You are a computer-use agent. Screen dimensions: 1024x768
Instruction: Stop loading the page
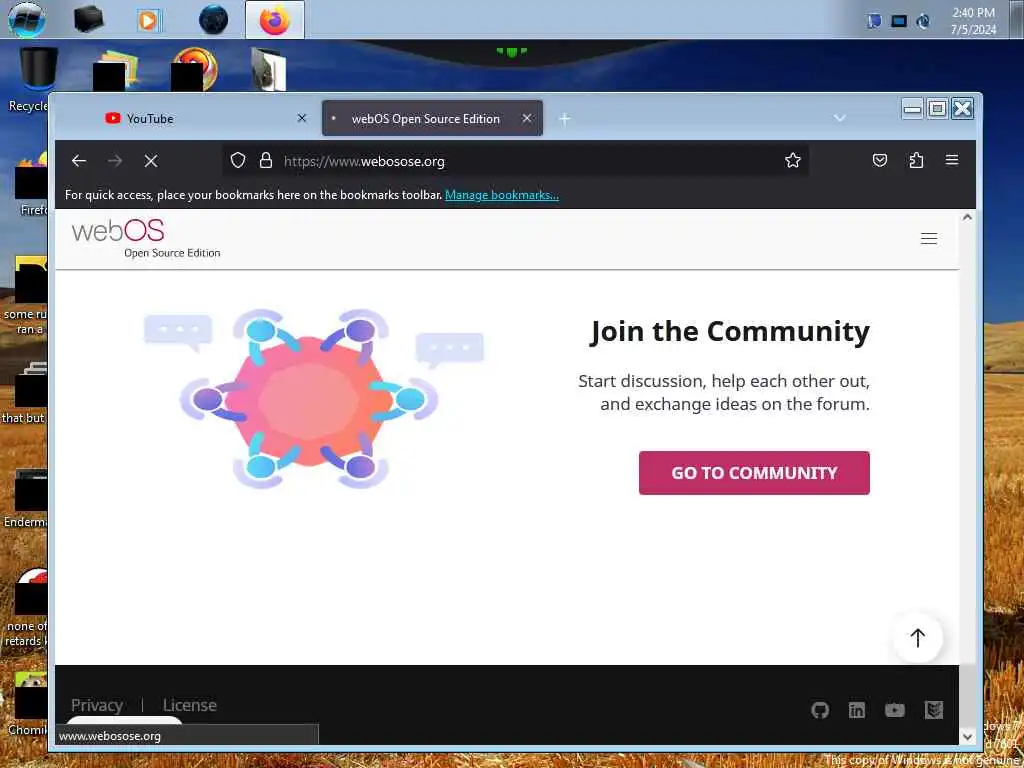(151, 161)
